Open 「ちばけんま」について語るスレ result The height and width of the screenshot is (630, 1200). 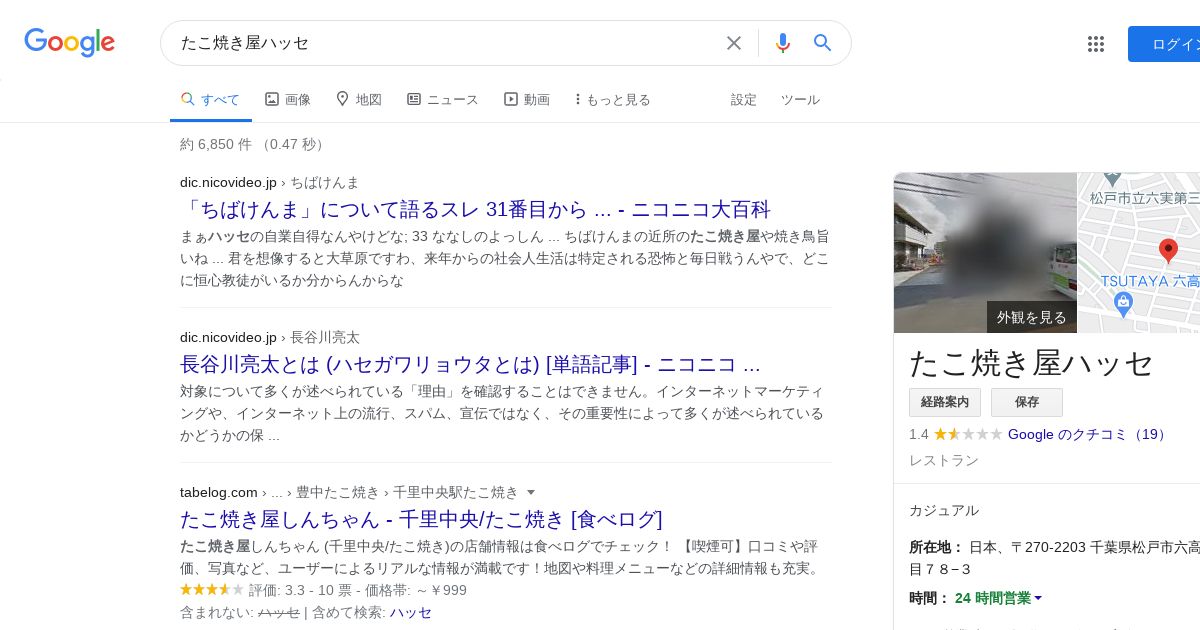[x=475, y=209]
